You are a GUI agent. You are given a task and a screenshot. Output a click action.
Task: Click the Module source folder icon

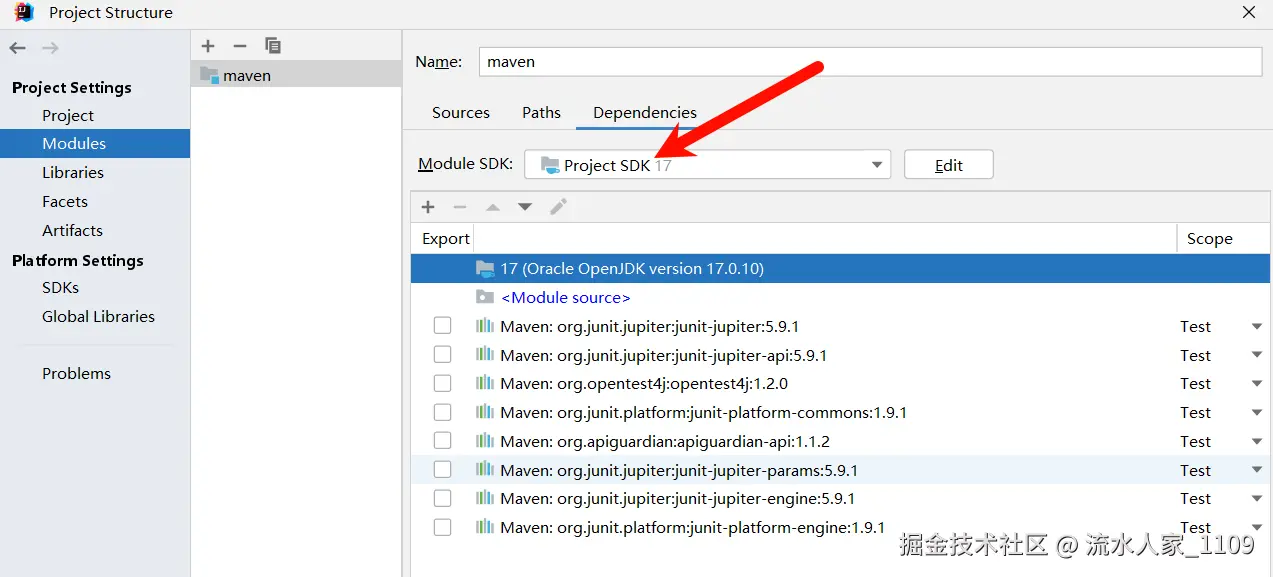tap(485, 297)
